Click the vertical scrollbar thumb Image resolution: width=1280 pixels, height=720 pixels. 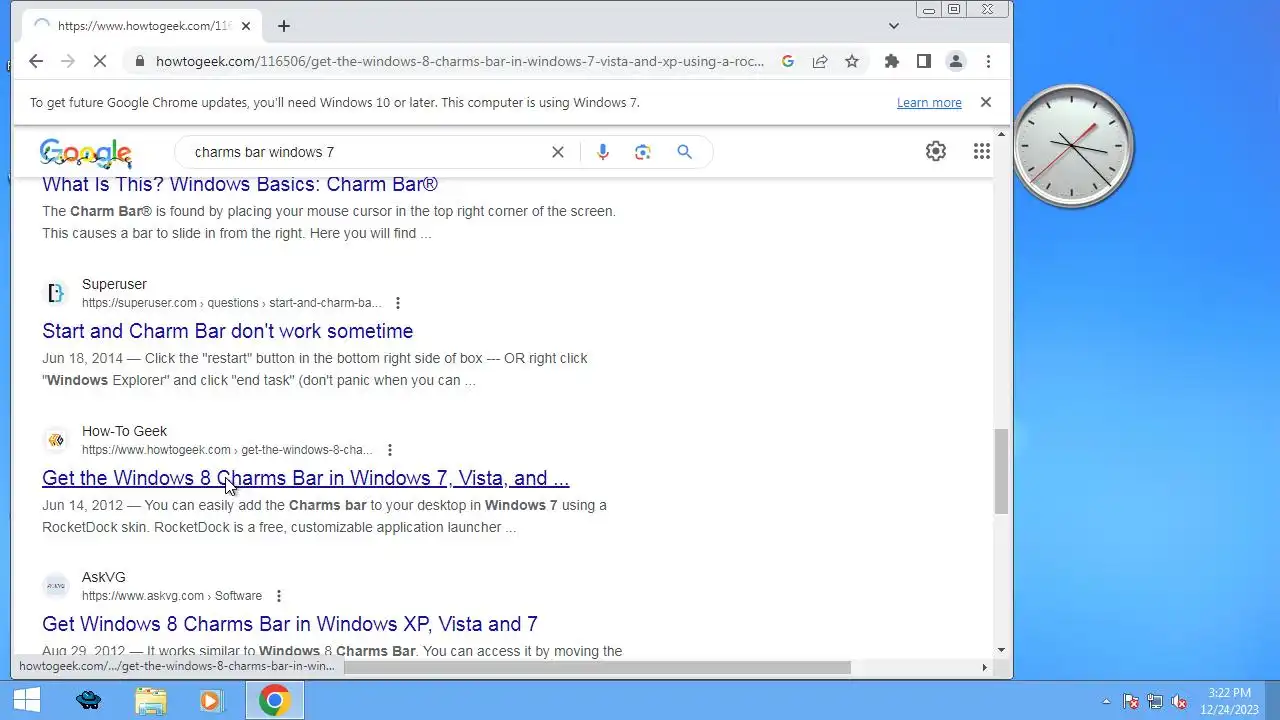coord(1001,471)
